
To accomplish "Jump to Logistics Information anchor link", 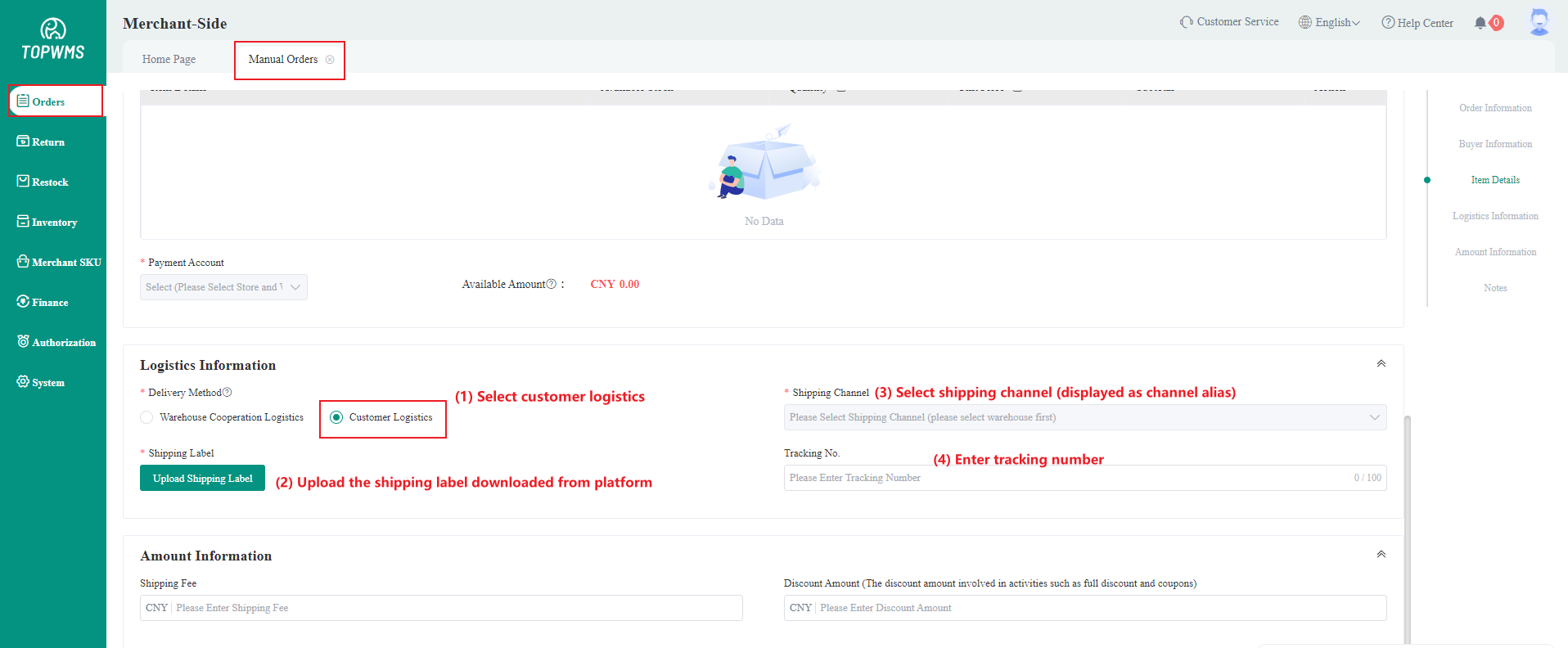I will point(1494,216).
